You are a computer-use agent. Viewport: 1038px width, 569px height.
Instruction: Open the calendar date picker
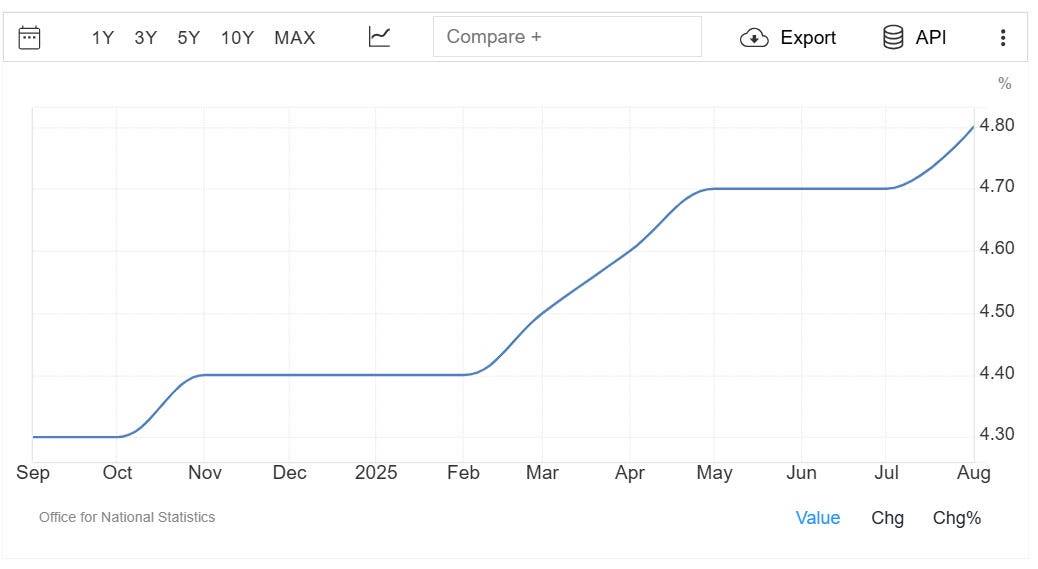tap(30, 38)
